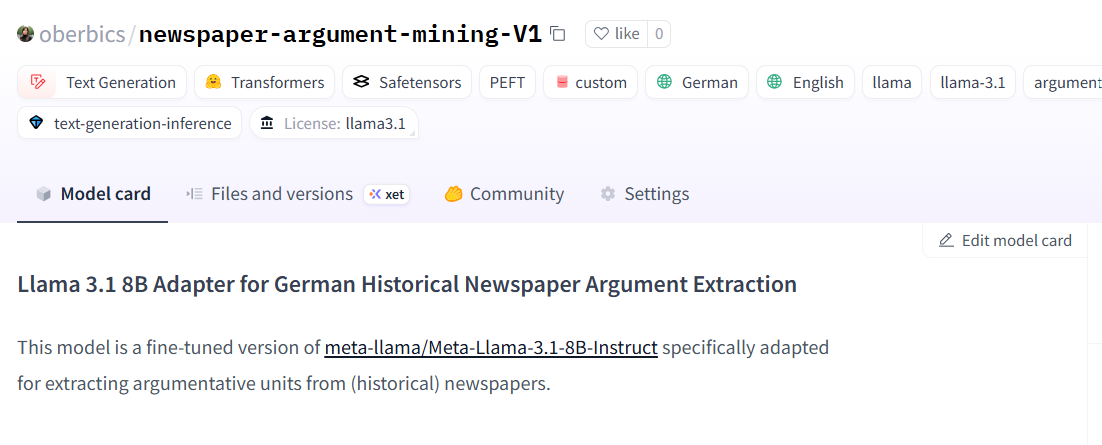
Task: Open text-generation-inference tag
Action: 129,123
